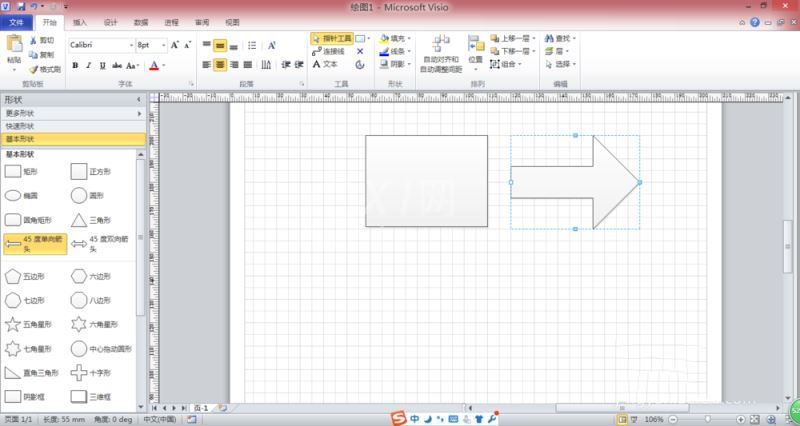
Task: Click the Select (选择) button
Action: [560, 64]
